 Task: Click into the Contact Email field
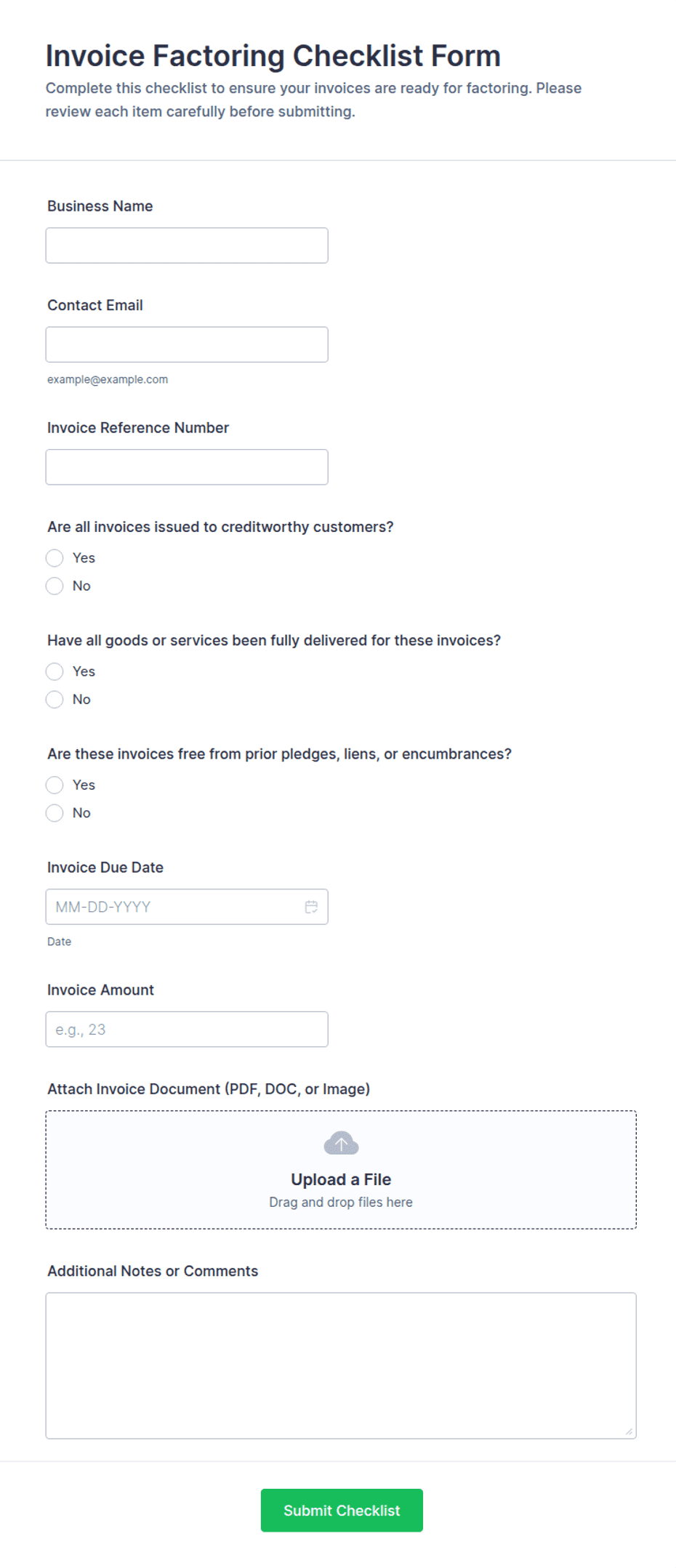(x=187, y=344)
